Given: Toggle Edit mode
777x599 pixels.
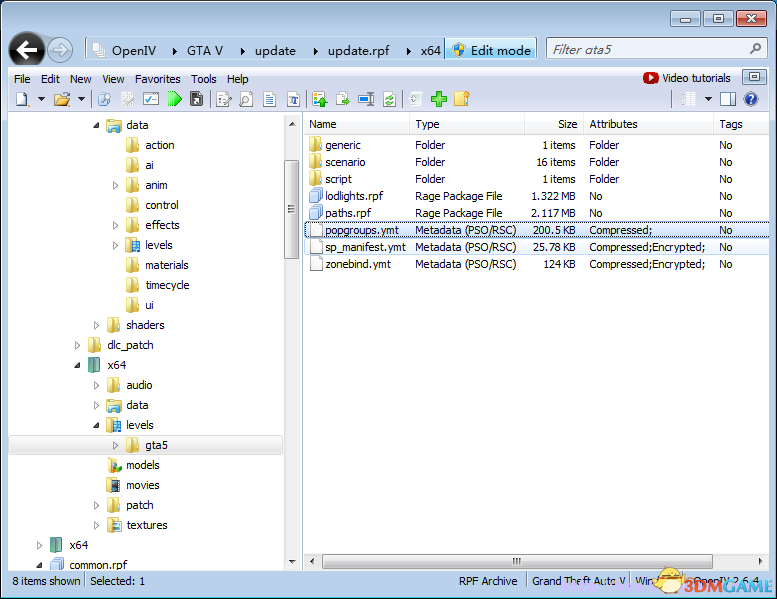Looking at the screenshot, I should (492, 50).
